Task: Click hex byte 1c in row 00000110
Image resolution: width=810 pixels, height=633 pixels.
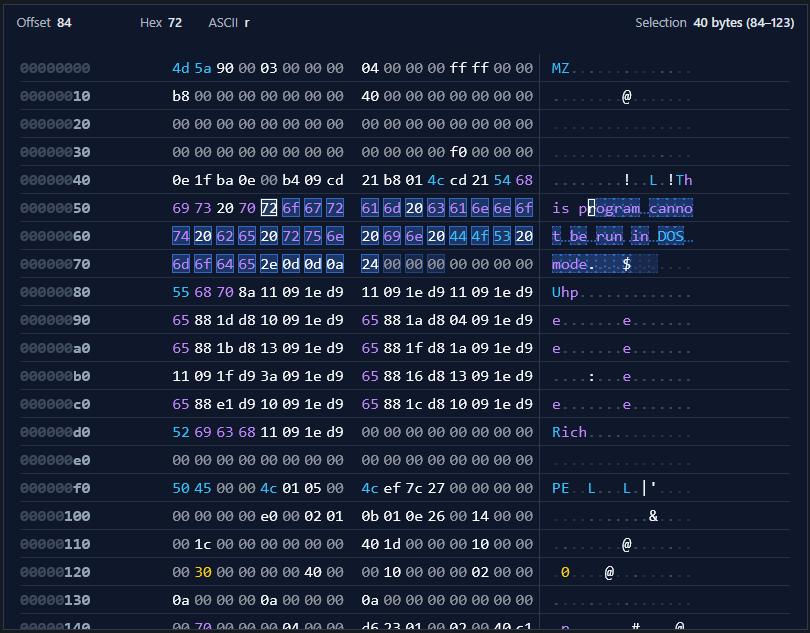Action: (203, 544)
